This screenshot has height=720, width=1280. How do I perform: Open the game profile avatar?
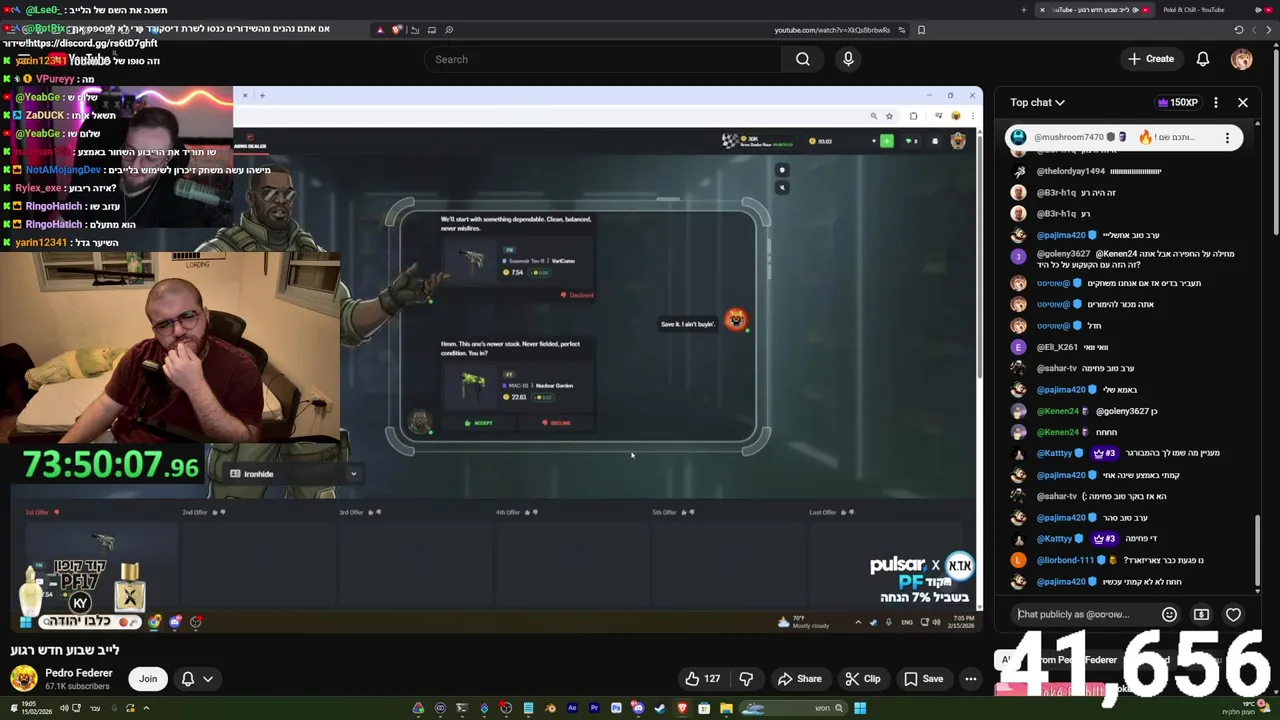pyautogui.click(x=958, y=141)
